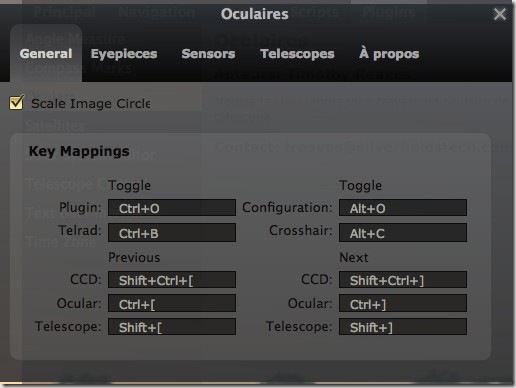Go to the Telescopes tab
The image size is (516, 388).
point(297,54)
